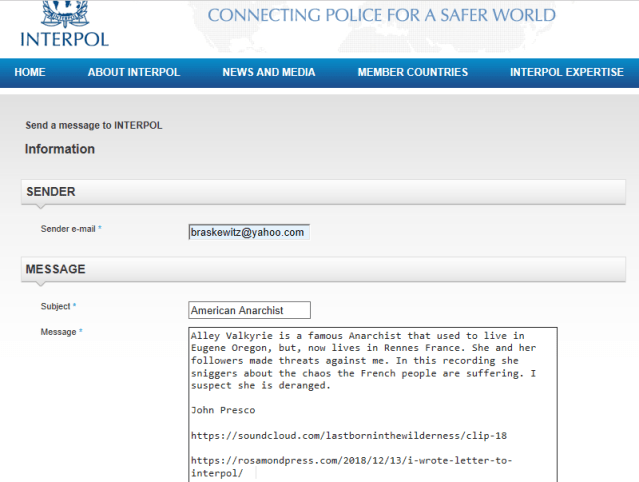Image resolution: width=639 pixels, height=482 pixels.
Task: Click the "Message" field label
Action: pos(58,332)
